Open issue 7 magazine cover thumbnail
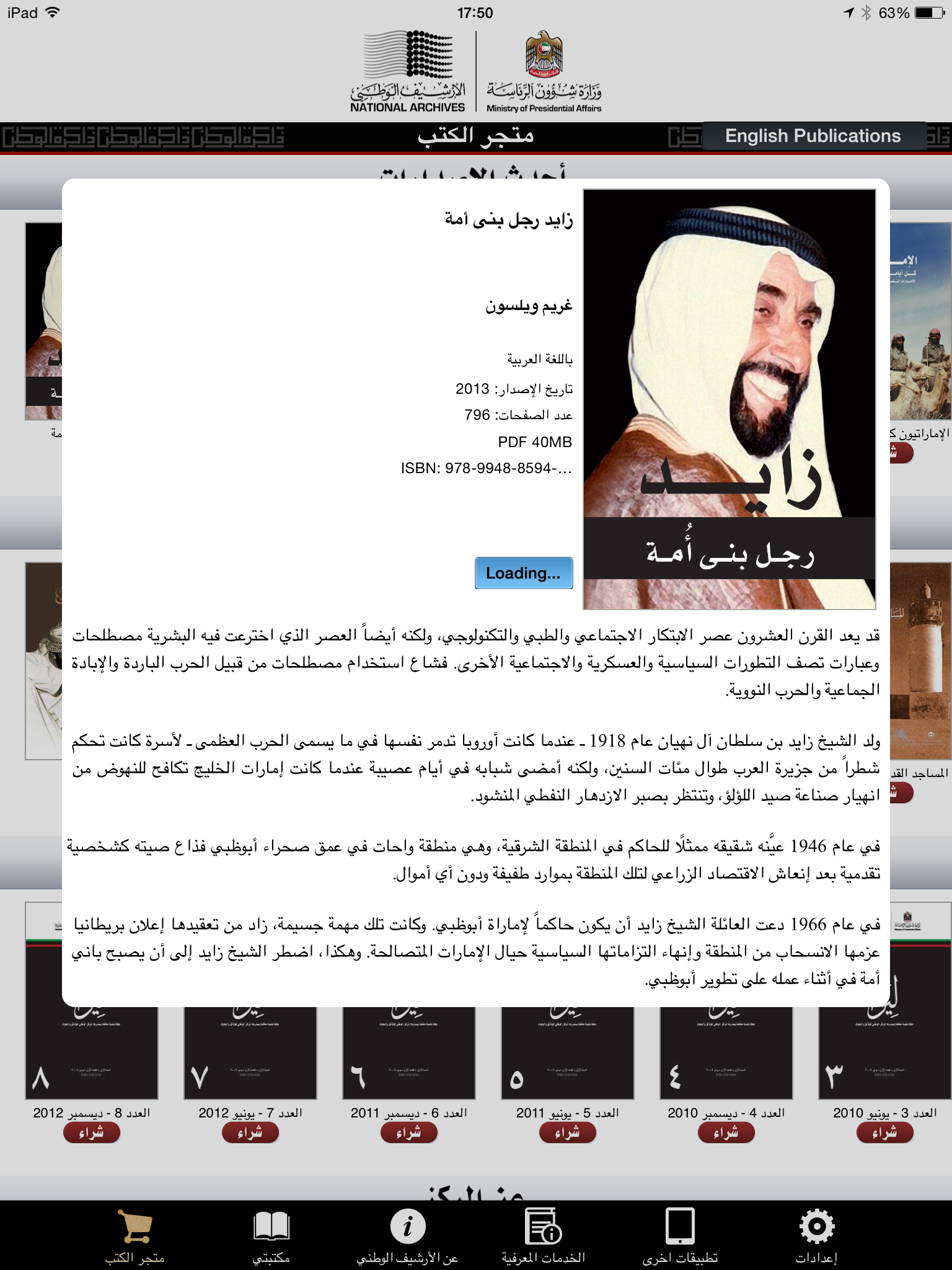 click(x=250, y=1053)
